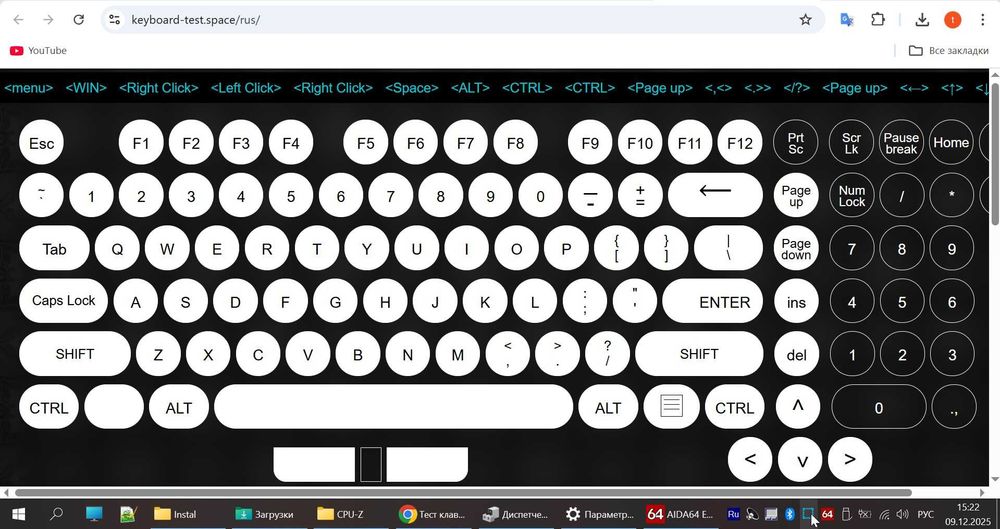This screenshot has height=529, width=1000.
Task: Click the Scr Lk key
Action: pyautogui.click(x=851, y=143)
